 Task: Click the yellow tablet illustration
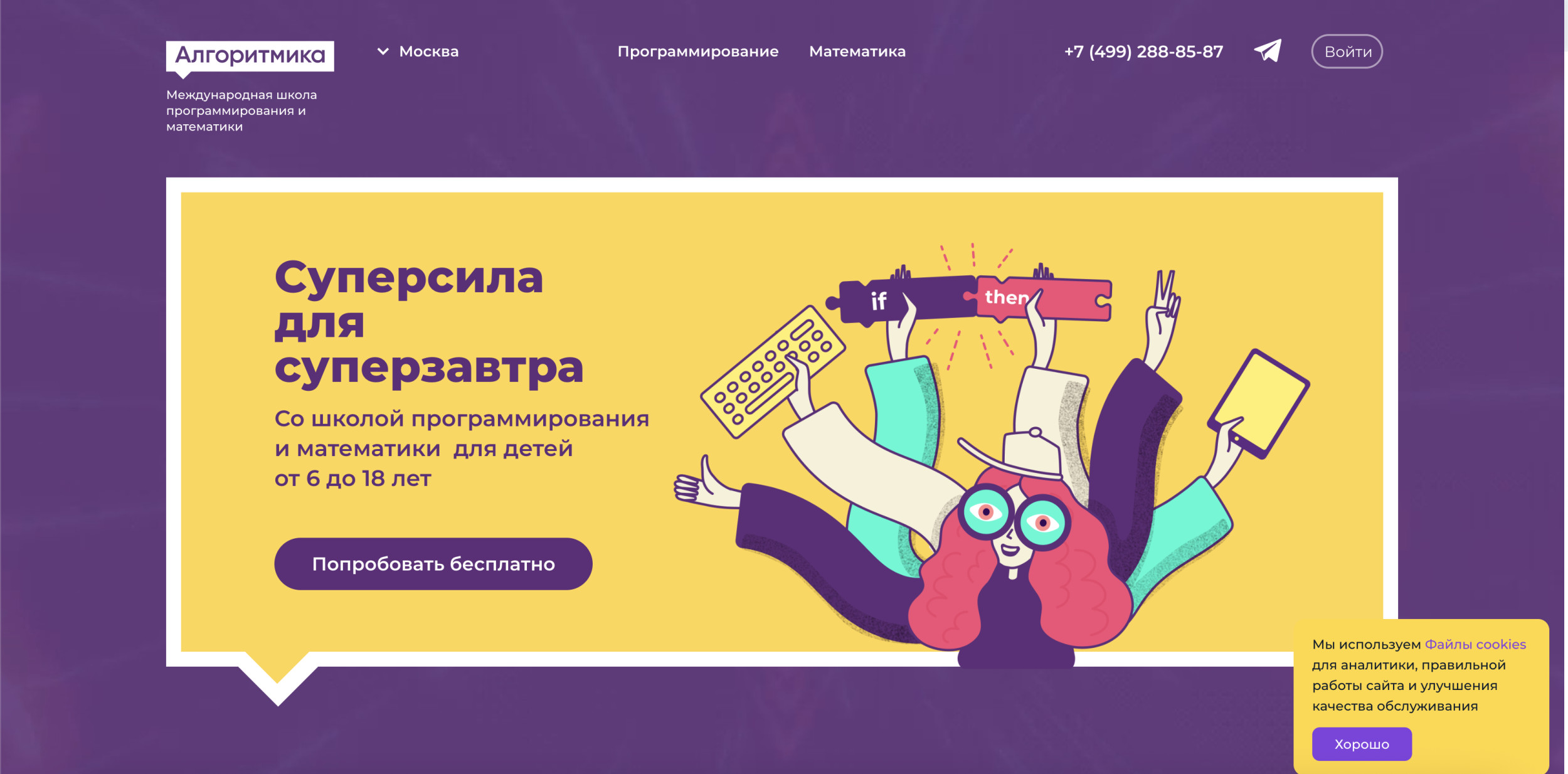pos(1259,403)
